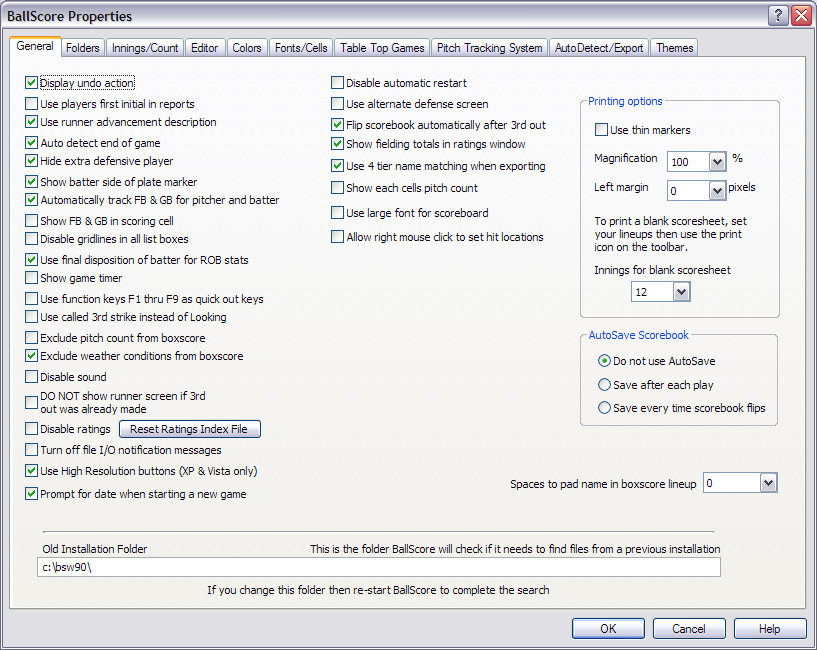Choose Save after each play
Viewport: 817px width, 650px height.
point(604,385)
